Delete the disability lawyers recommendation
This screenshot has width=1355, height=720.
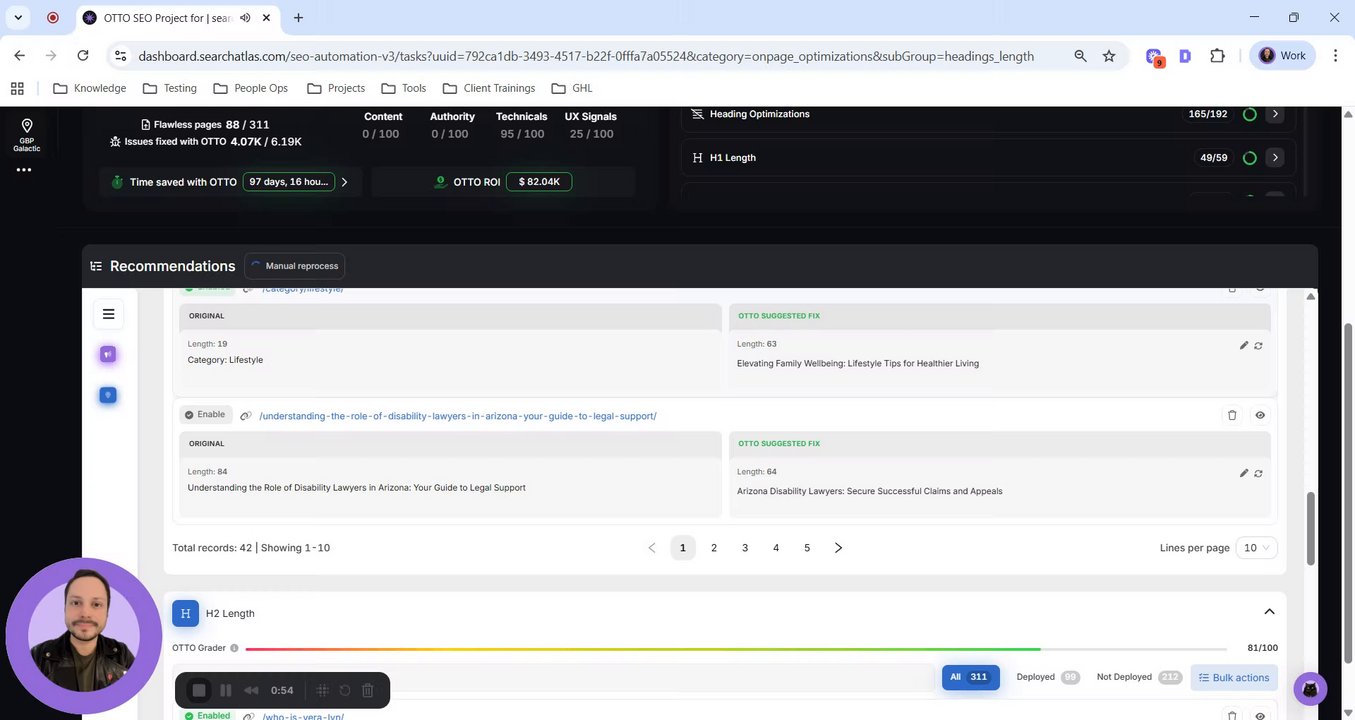tap(1232, 415)
